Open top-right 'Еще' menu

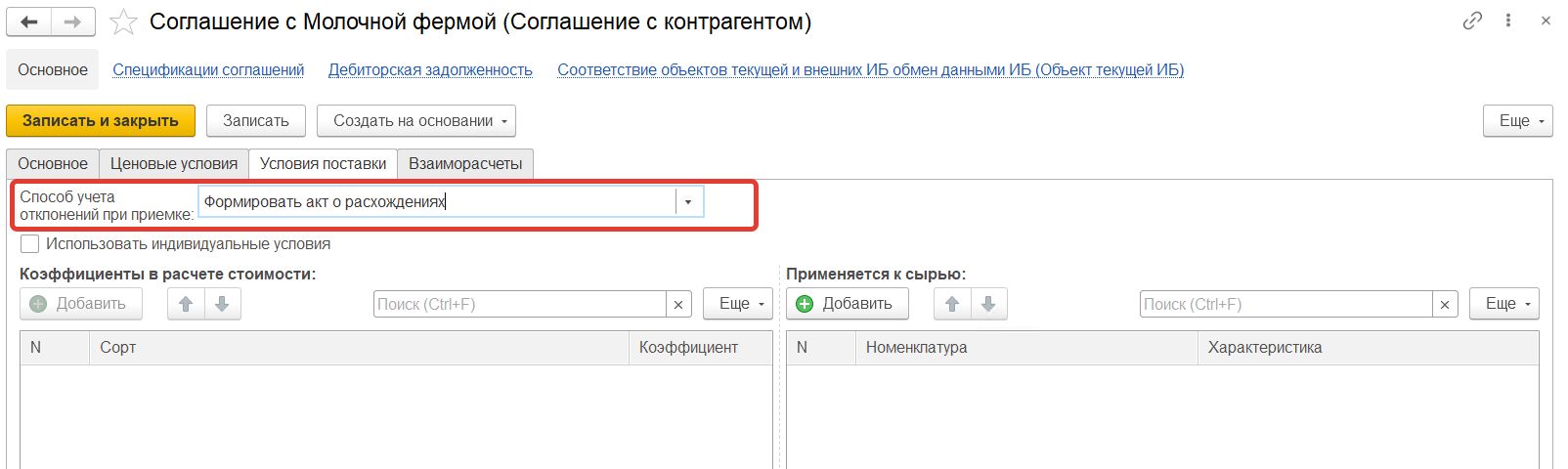(1517, 121)
